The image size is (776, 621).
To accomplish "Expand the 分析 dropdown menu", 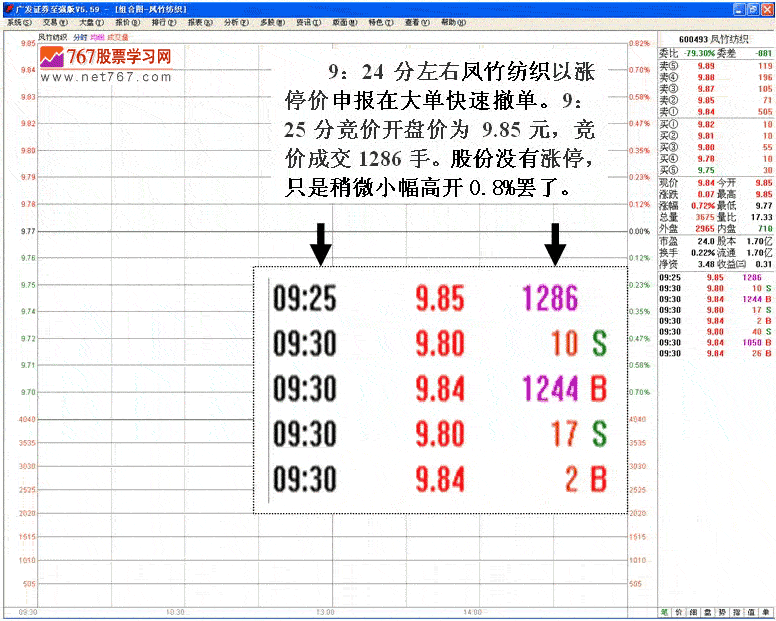I will (x=235, y=22).
